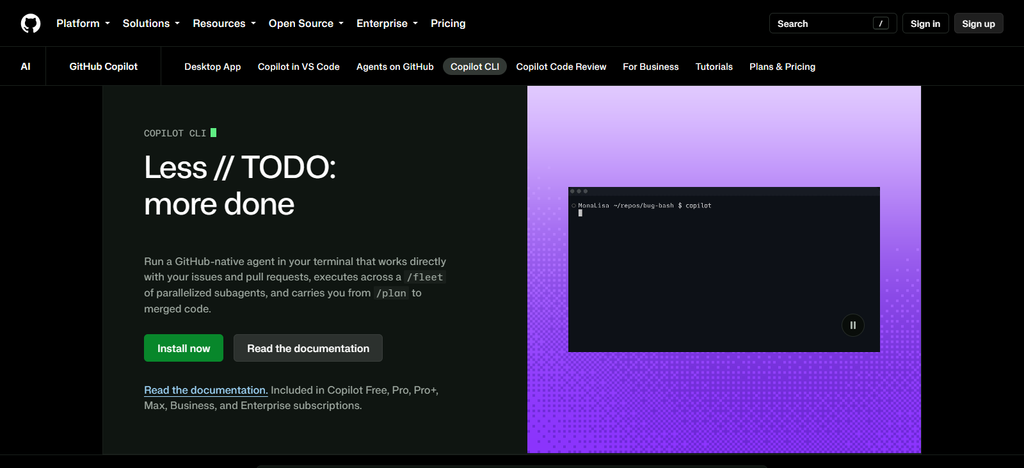Go to Agents on GitHub tab
This screenshot has width=1024, height=468.
click(x=395, y=67)
